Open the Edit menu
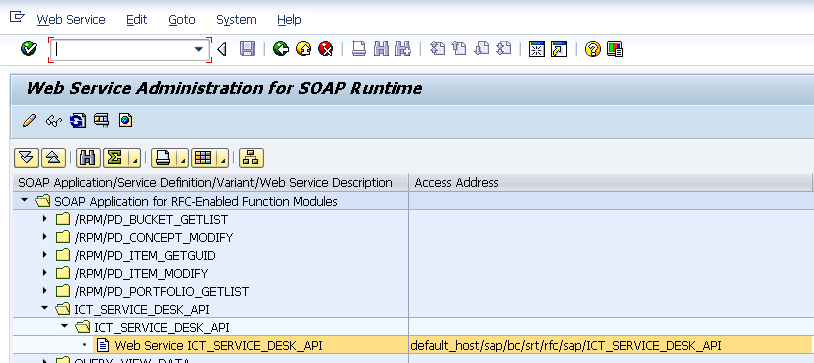 (137, 20)
